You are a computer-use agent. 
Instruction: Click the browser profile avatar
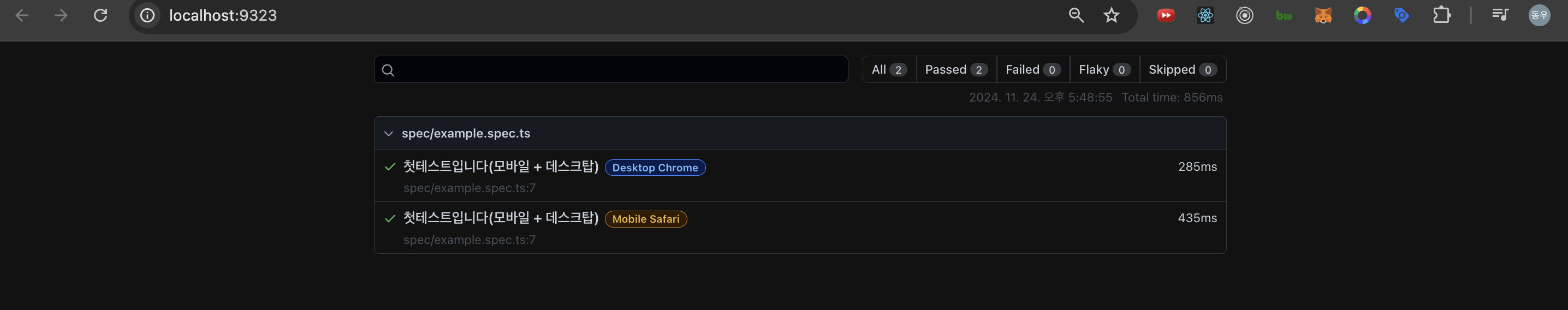1539,15
